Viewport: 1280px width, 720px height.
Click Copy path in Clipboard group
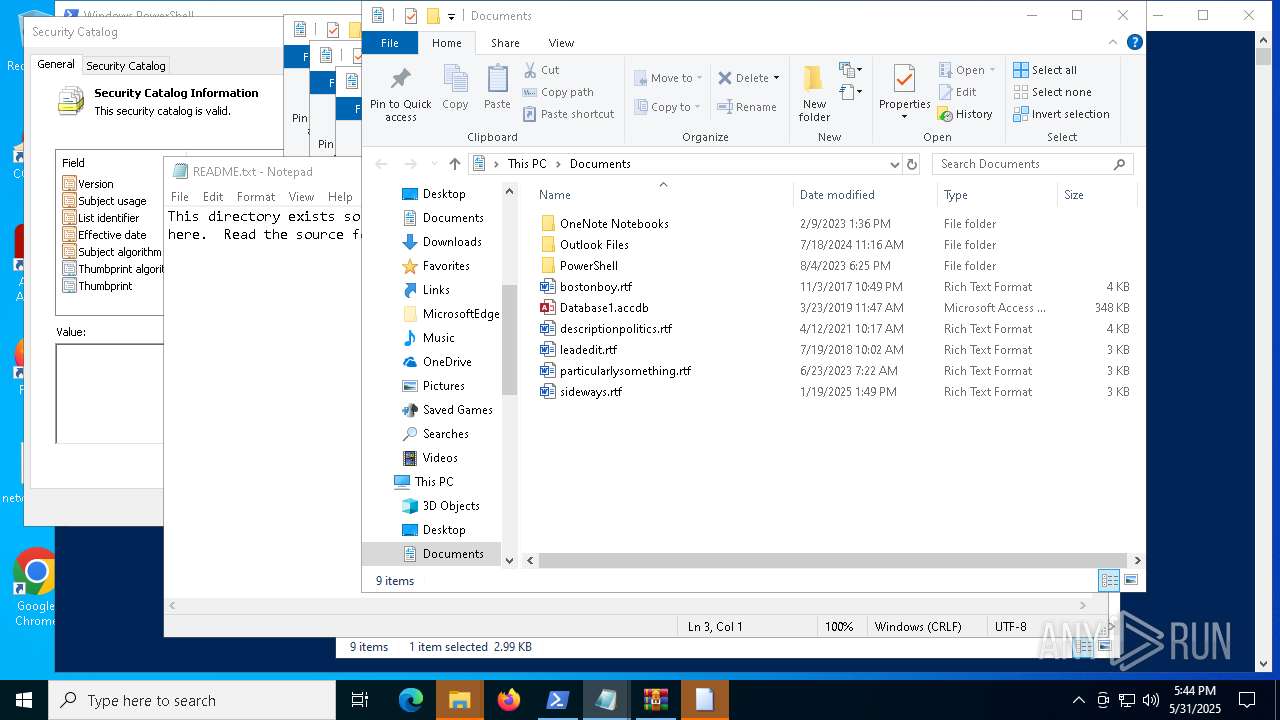[558, 92]
